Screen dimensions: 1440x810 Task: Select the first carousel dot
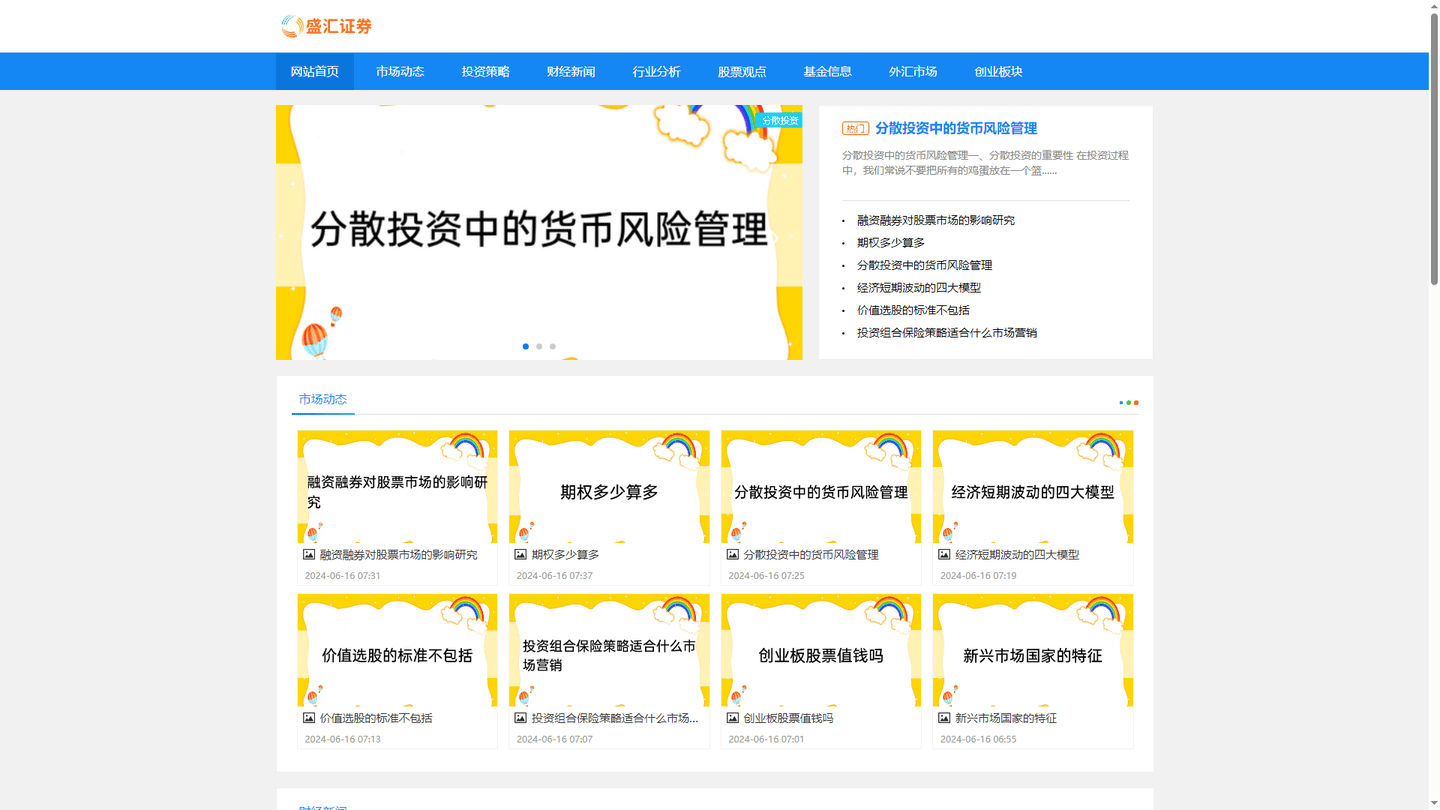(x=526, y=347)
